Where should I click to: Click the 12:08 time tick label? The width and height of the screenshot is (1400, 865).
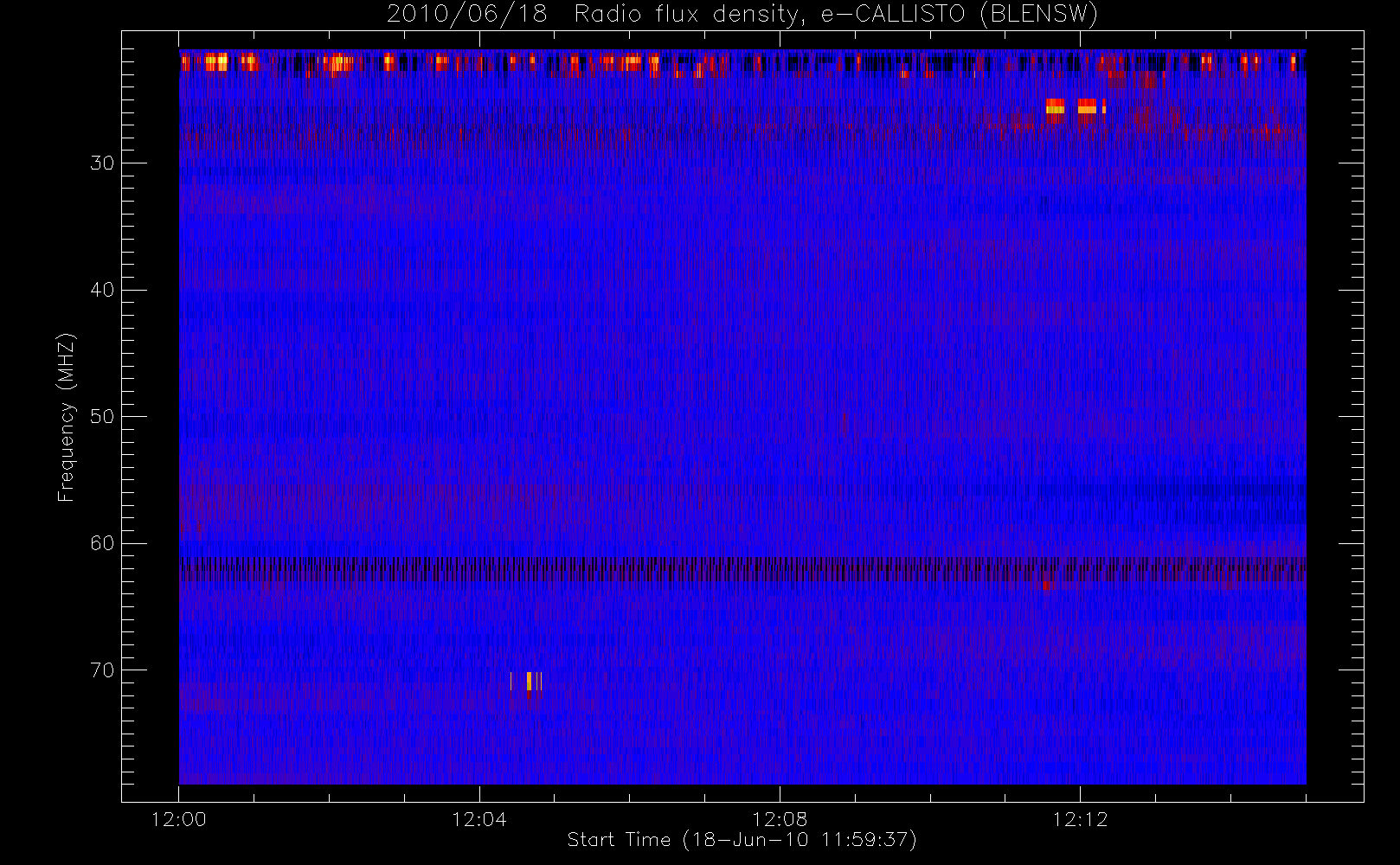coord(780,819)
